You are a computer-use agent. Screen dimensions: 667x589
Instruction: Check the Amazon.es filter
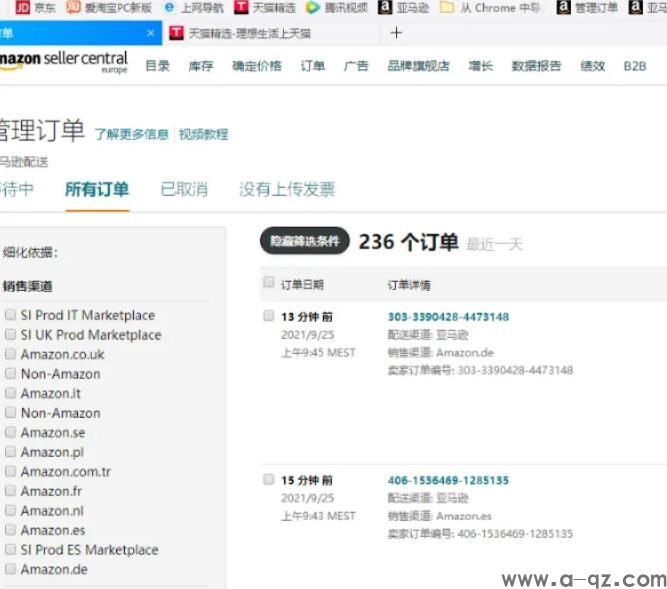coord(10,530)
